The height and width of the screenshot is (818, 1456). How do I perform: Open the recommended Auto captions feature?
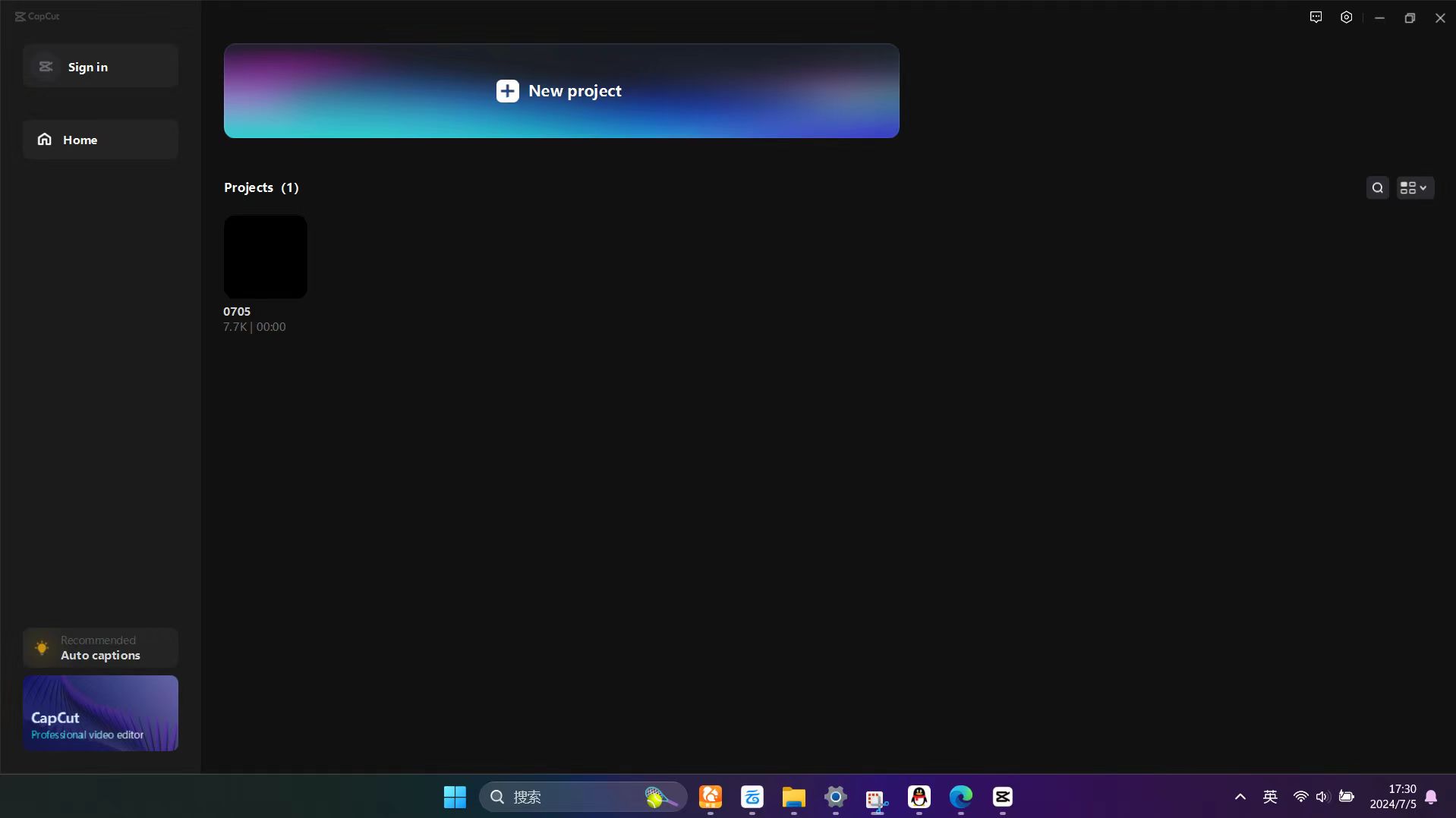[100, 648]
